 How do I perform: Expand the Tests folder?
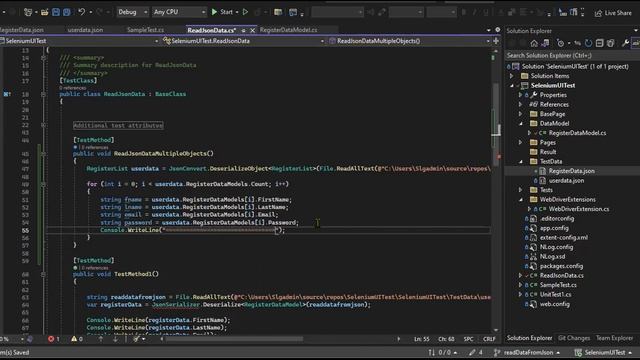tap(520, 190)
